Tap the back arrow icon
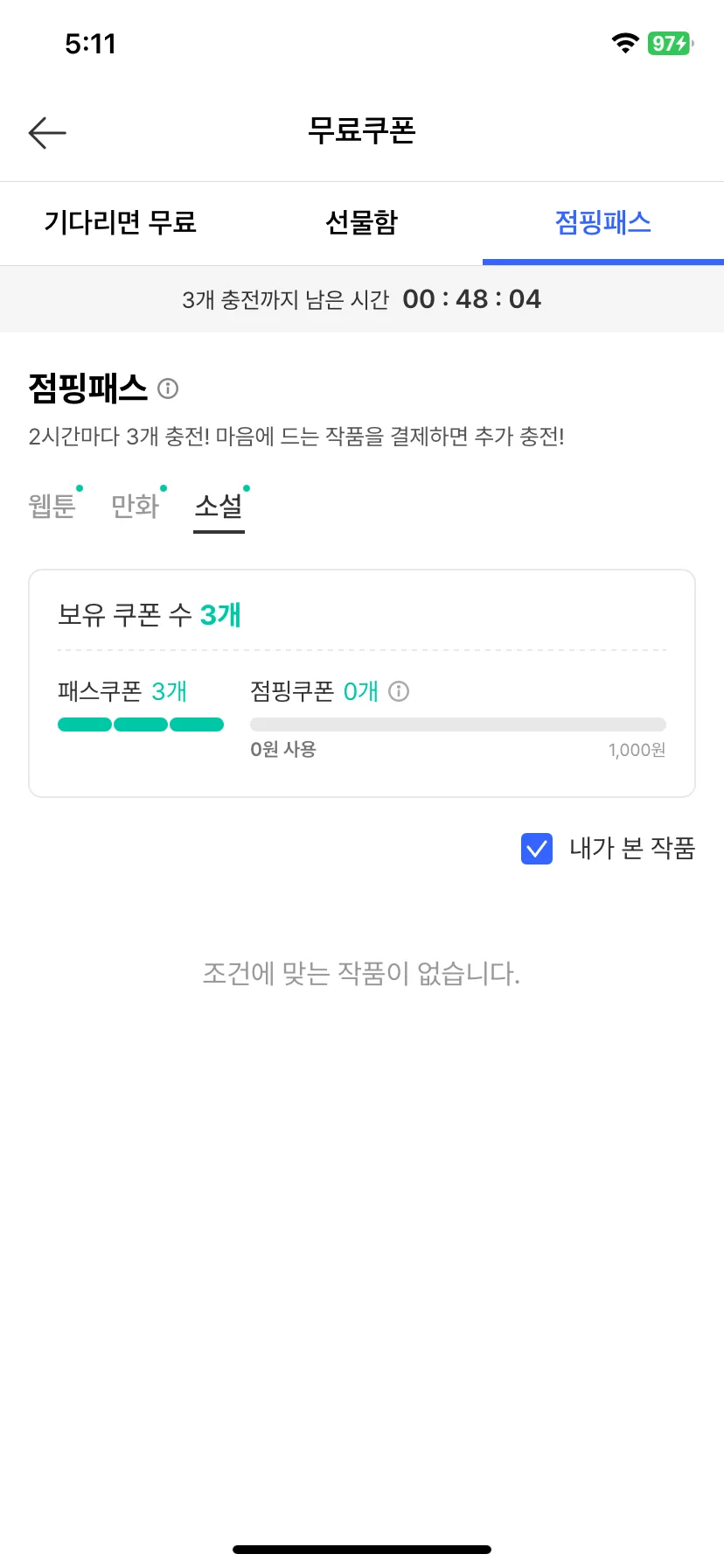This screenshot has height=1568, width=724. [x=47, y=133]
